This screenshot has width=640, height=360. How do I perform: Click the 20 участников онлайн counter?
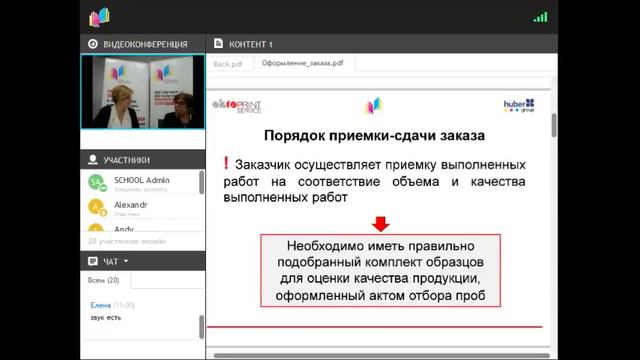(x=127, y=241)
